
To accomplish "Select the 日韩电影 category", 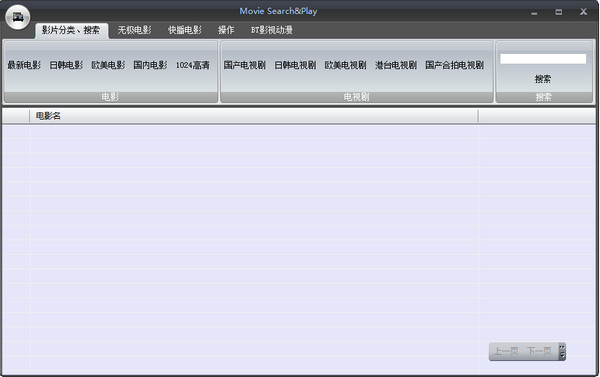I will click(66, 65).
